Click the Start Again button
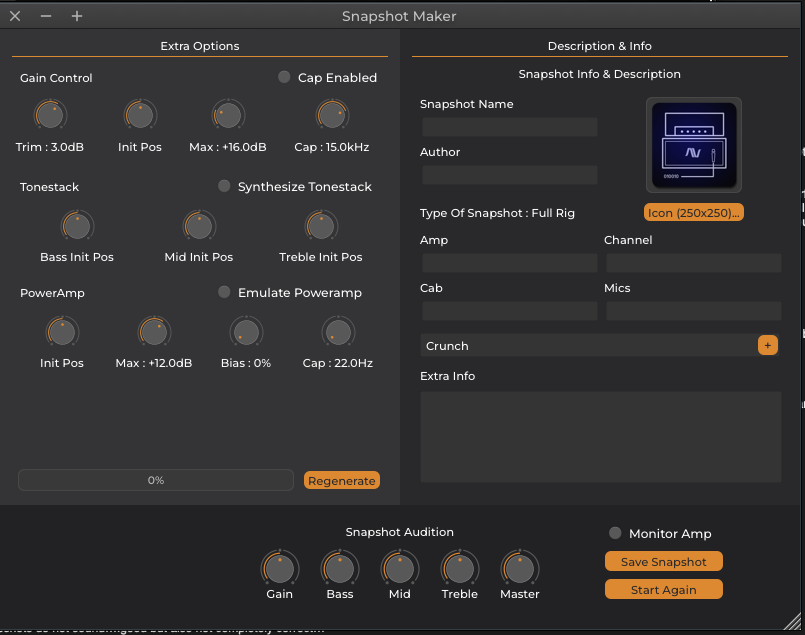Image resolution: width=805 pixels, height=635 pixels. pyautogui.click(x=663, y=590)
